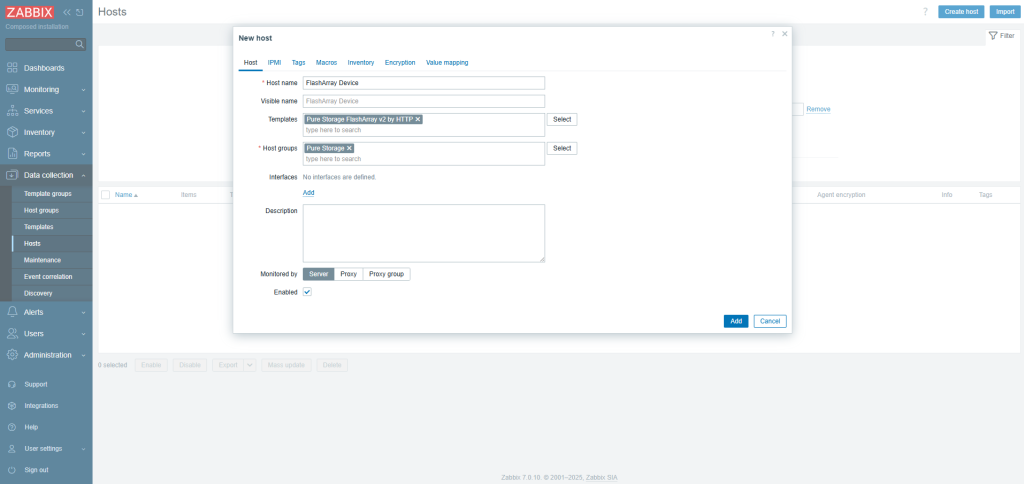
Task: Click the sidebar Help question icon
Action: tap(12, 427)
